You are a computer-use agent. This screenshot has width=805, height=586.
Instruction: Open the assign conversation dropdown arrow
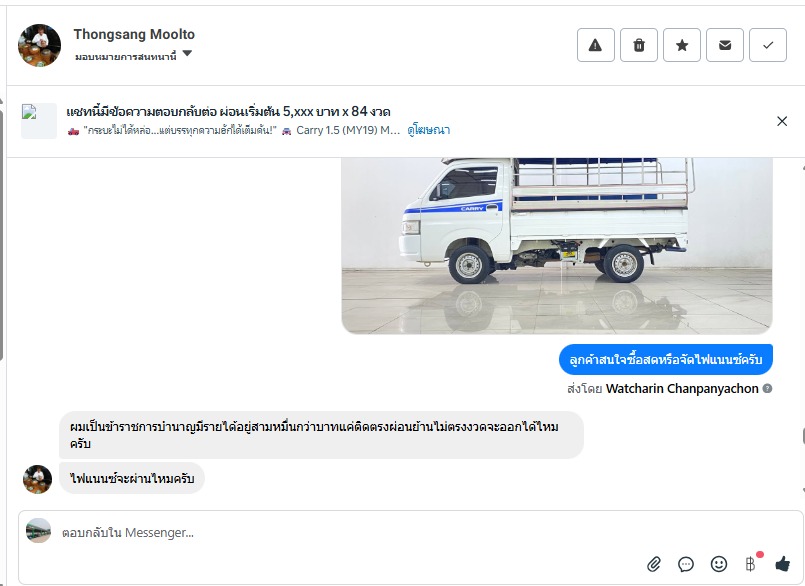187,53
